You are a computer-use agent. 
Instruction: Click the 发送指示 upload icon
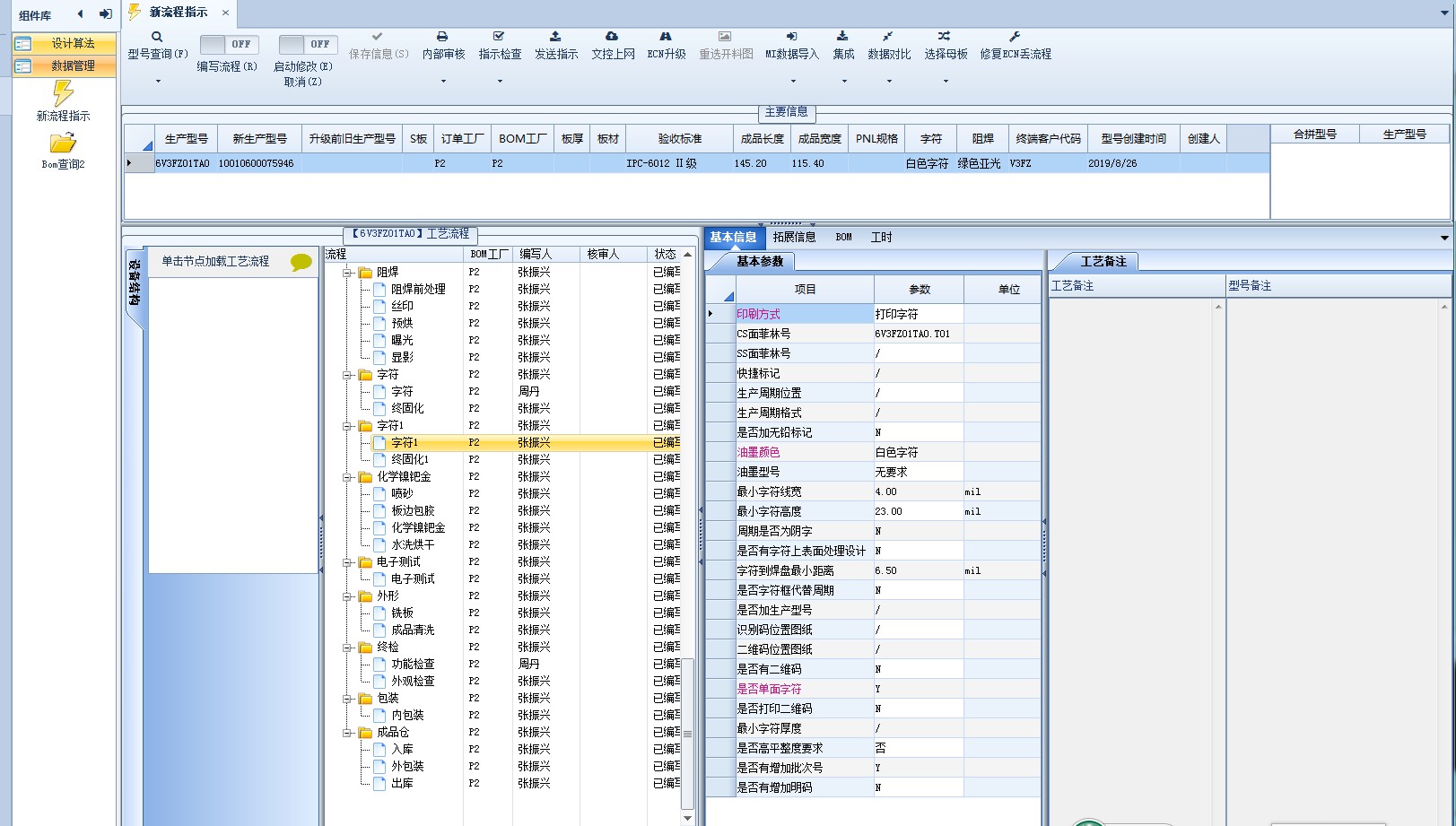click(555, 37)
